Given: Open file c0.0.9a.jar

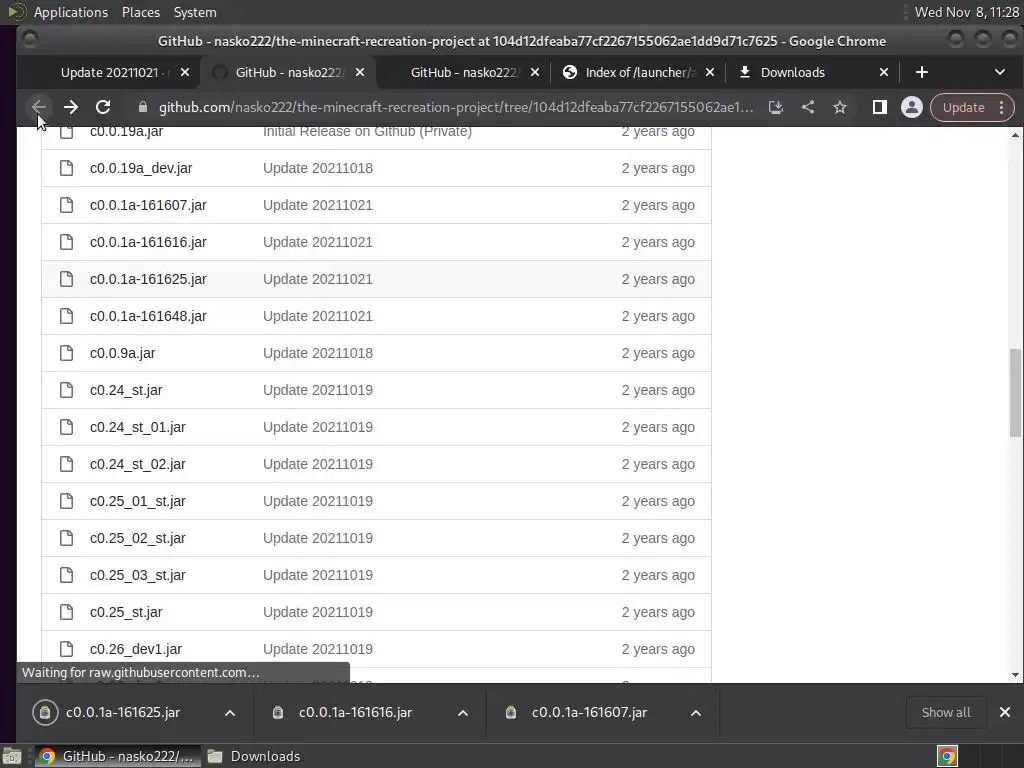Looking at the screenshot, I should [x=123, y=353].
